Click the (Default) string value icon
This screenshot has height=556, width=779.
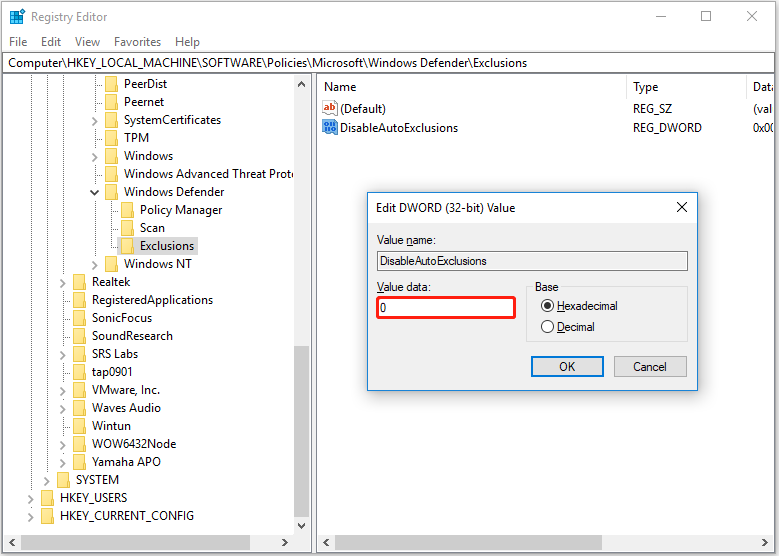(329, 108)
